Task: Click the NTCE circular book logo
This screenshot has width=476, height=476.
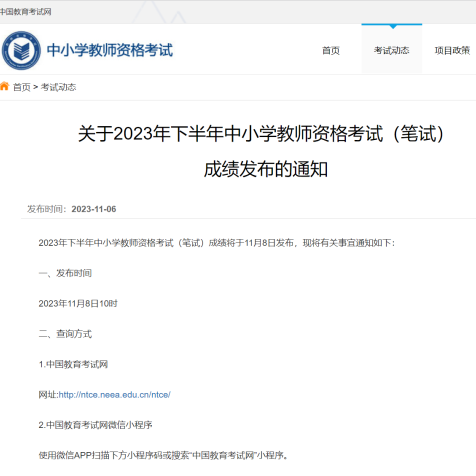Action: tap(21, 50)
